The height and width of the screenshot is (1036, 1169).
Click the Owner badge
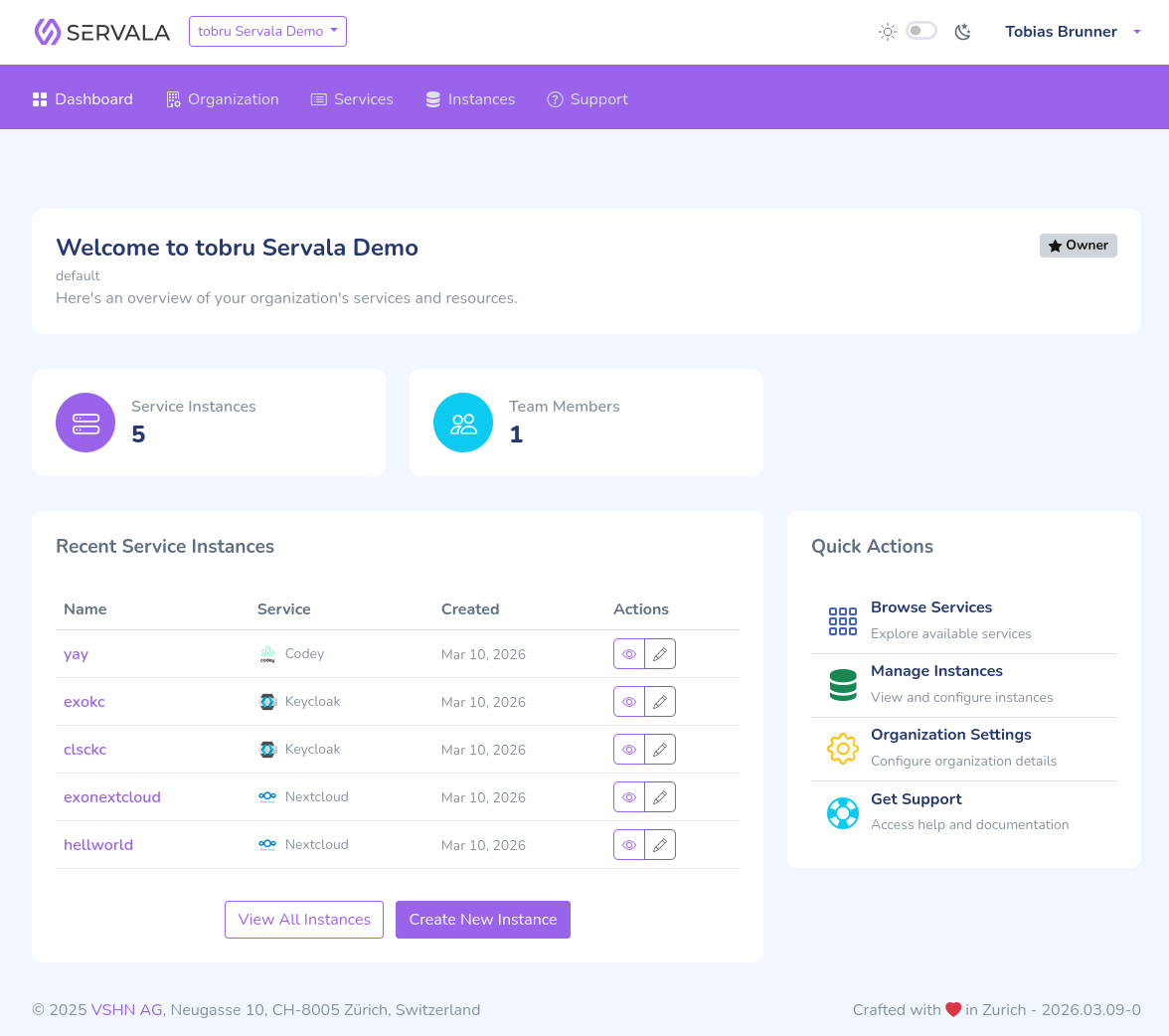coord(1078,246)
